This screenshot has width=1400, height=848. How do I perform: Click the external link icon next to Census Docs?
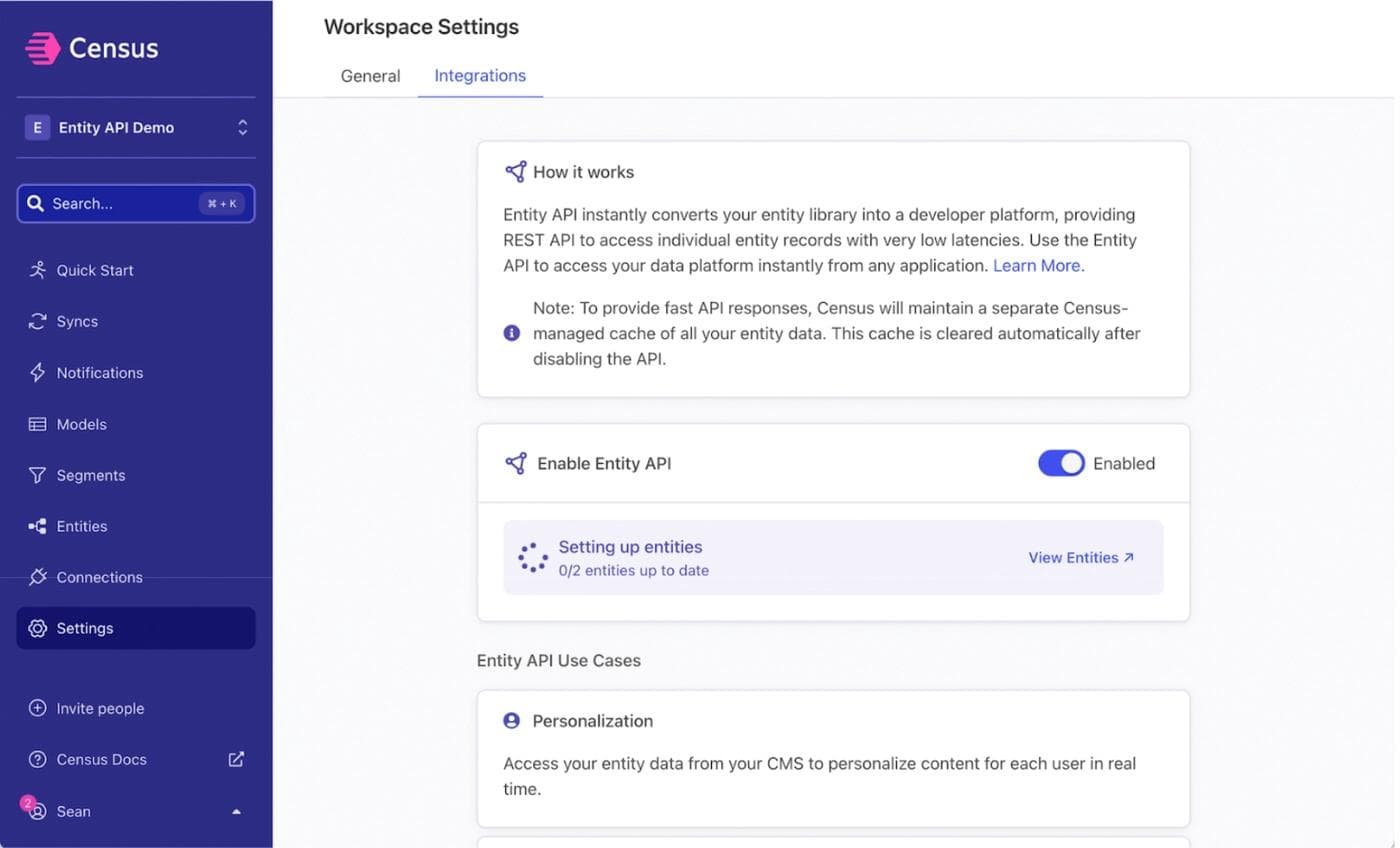tap(235, 759)
